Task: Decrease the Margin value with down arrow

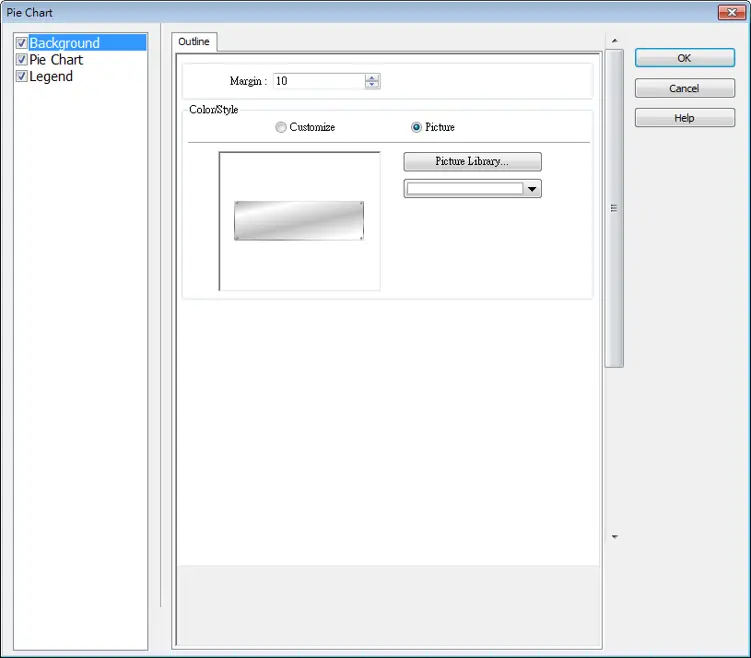Action: pos(372,85)
